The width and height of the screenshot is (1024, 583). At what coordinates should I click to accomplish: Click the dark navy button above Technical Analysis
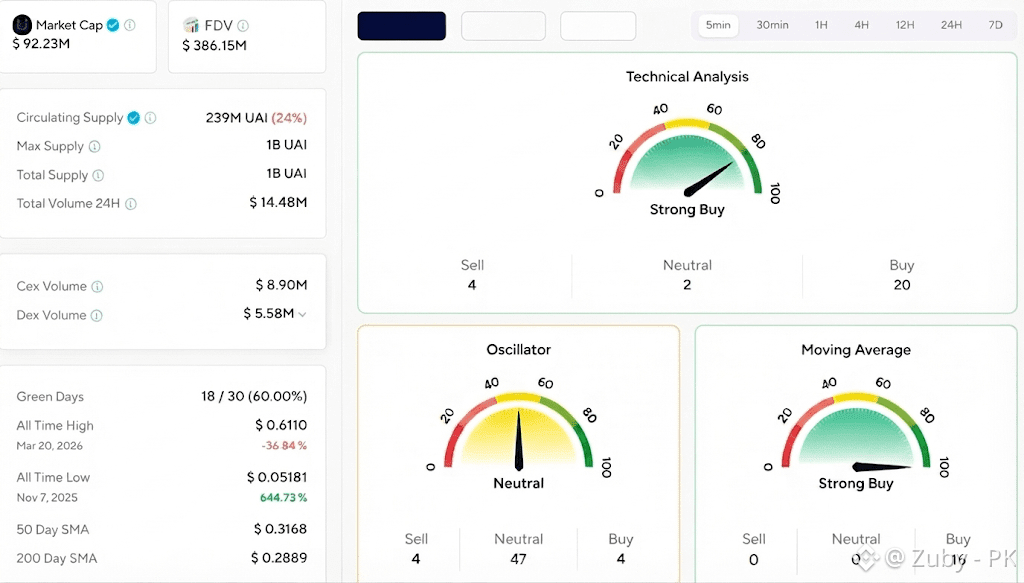click(402, 25)
